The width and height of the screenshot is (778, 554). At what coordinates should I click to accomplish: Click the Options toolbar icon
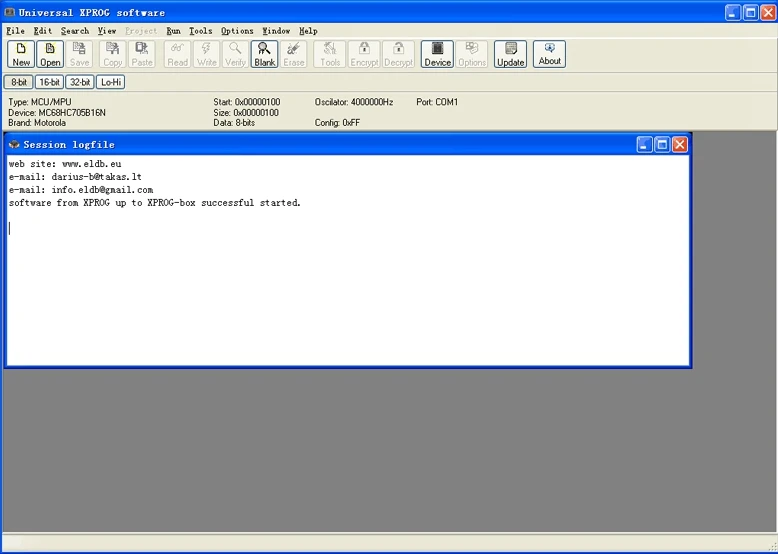click(x=472, y=54)
